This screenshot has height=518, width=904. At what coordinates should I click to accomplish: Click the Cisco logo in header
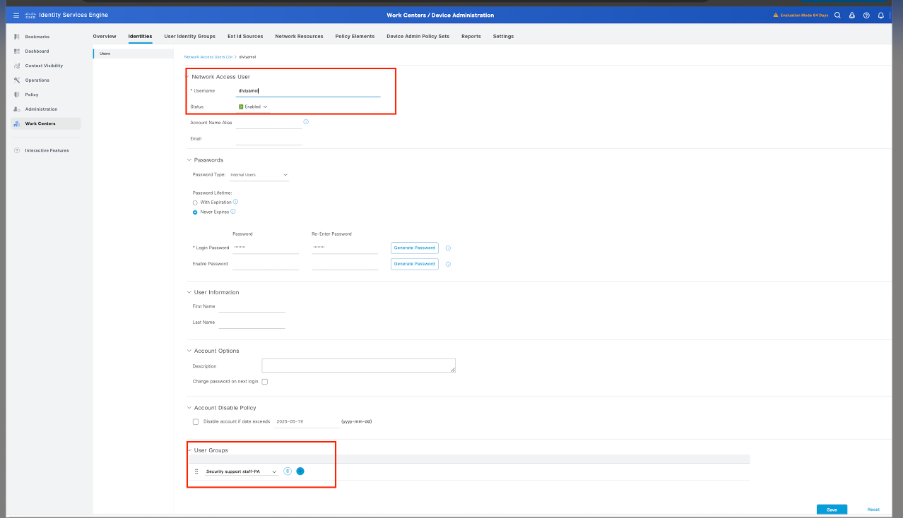[x=31, y=16]
